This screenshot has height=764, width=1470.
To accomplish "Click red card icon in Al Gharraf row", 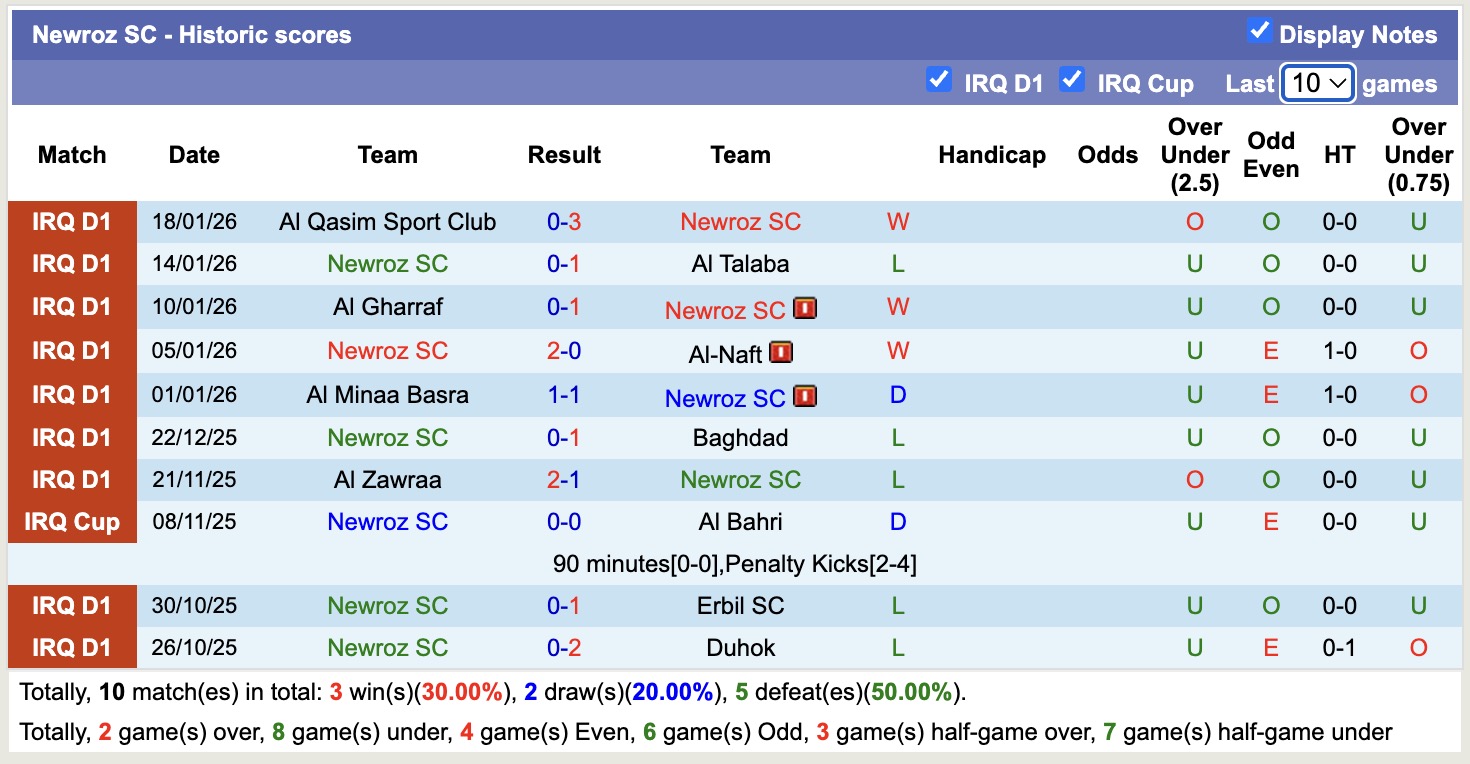I will (x=805, y=308).
